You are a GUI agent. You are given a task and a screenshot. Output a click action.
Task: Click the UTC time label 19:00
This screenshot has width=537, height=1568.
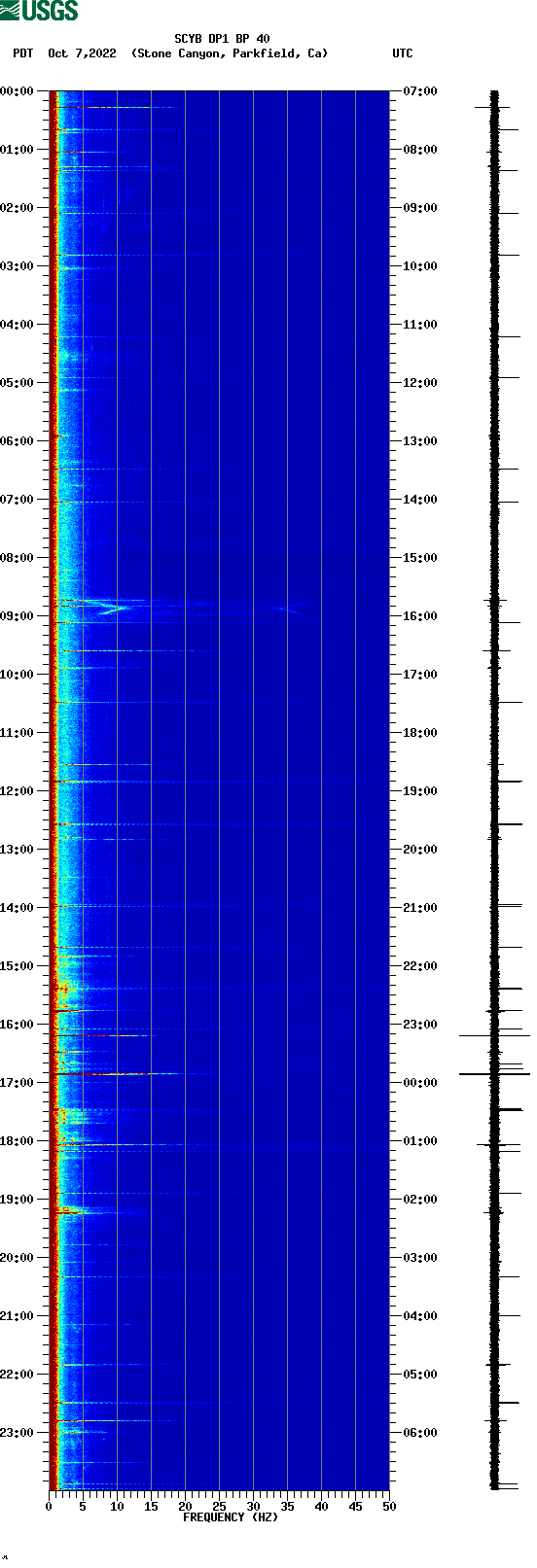tap(420, 791)
